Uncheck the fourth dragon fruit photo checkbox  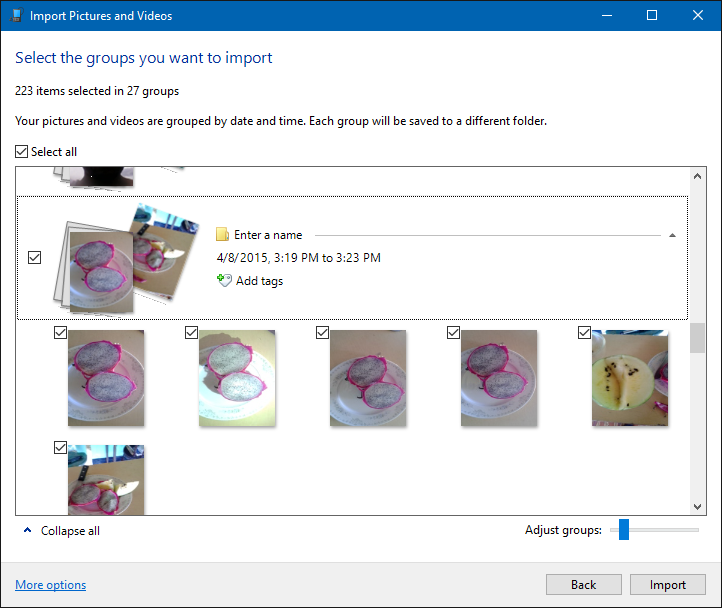click(454, 332)
